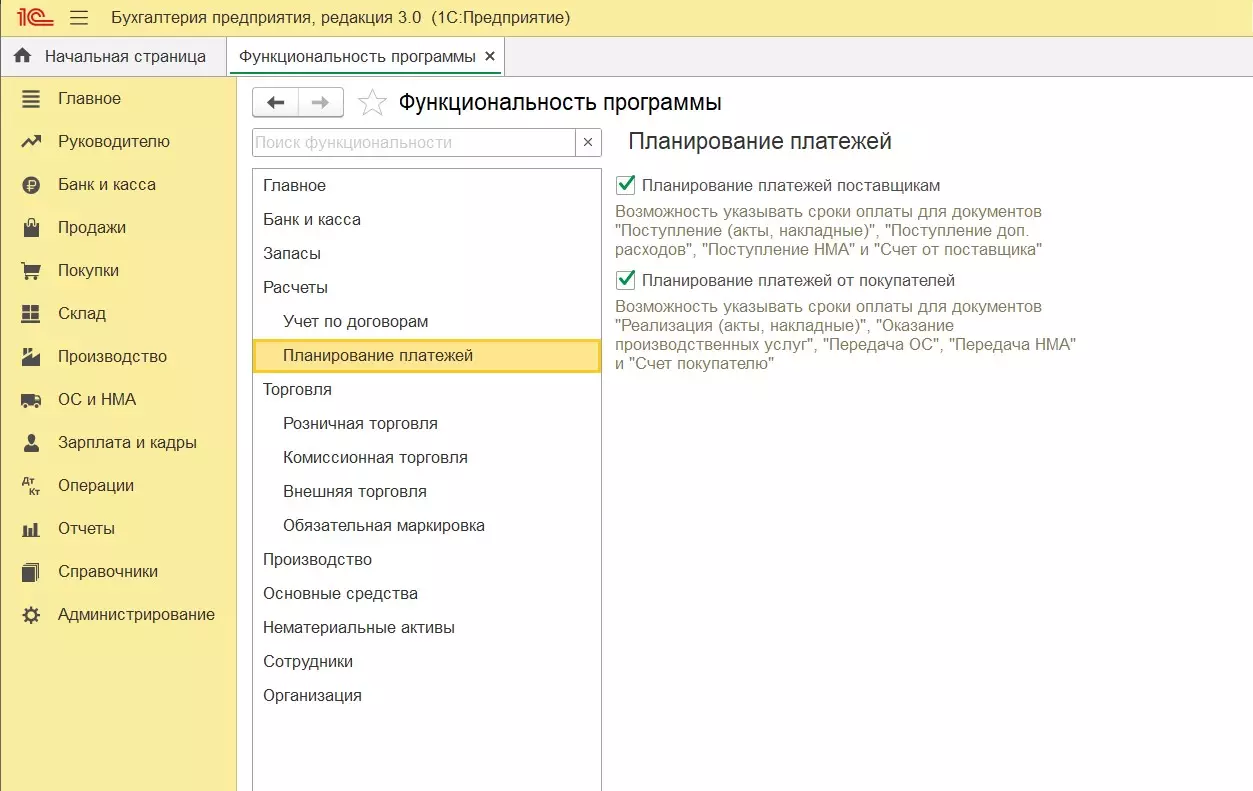Screen dimensions: 1253x791
Task: Click the Банк и касса ruble icon
Action: [x=31, y=184]
